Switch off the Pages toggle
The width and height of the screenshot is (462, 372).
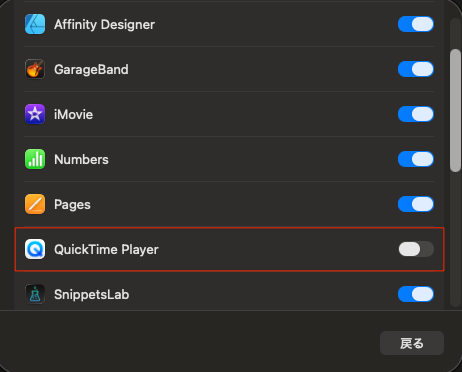point(416,204)
